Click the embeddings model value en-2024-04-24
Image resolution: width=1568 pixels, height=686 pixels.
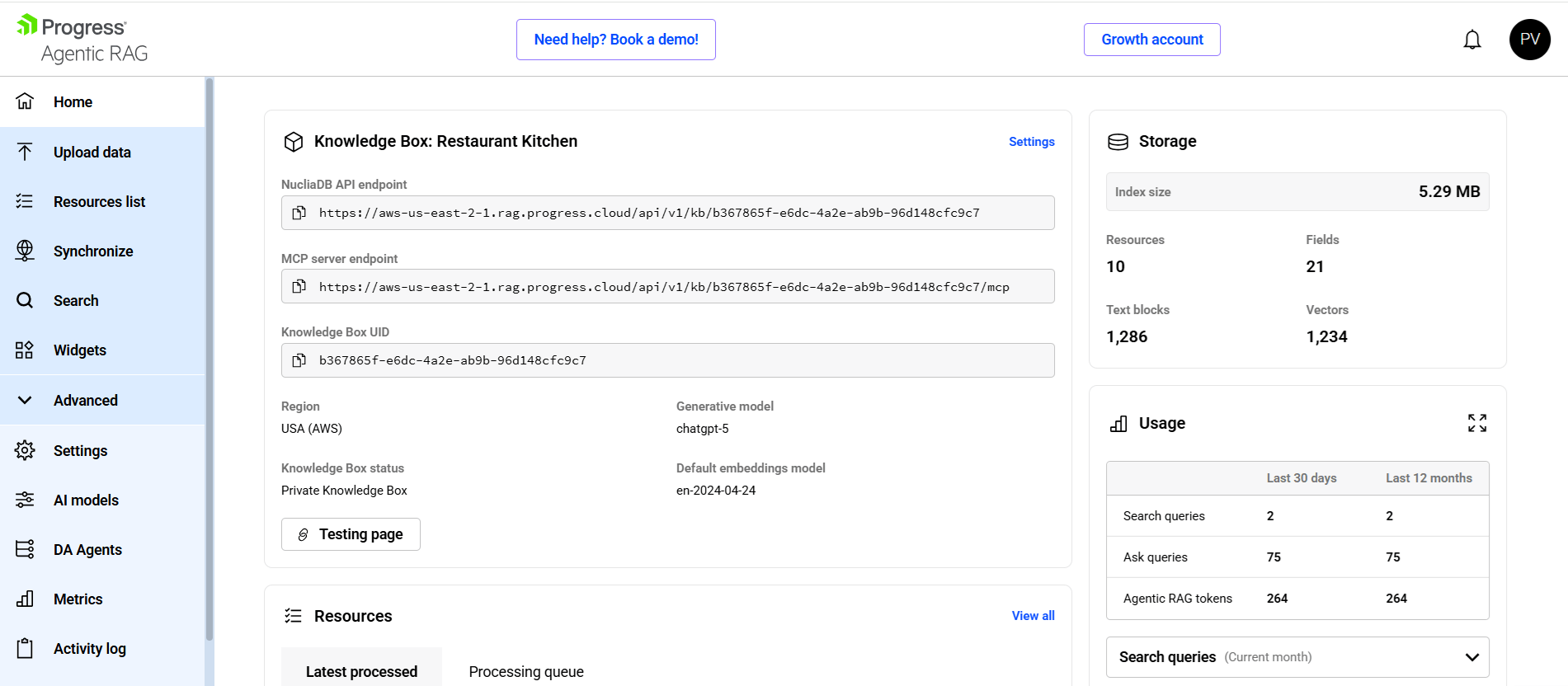(x=716, y=491)
